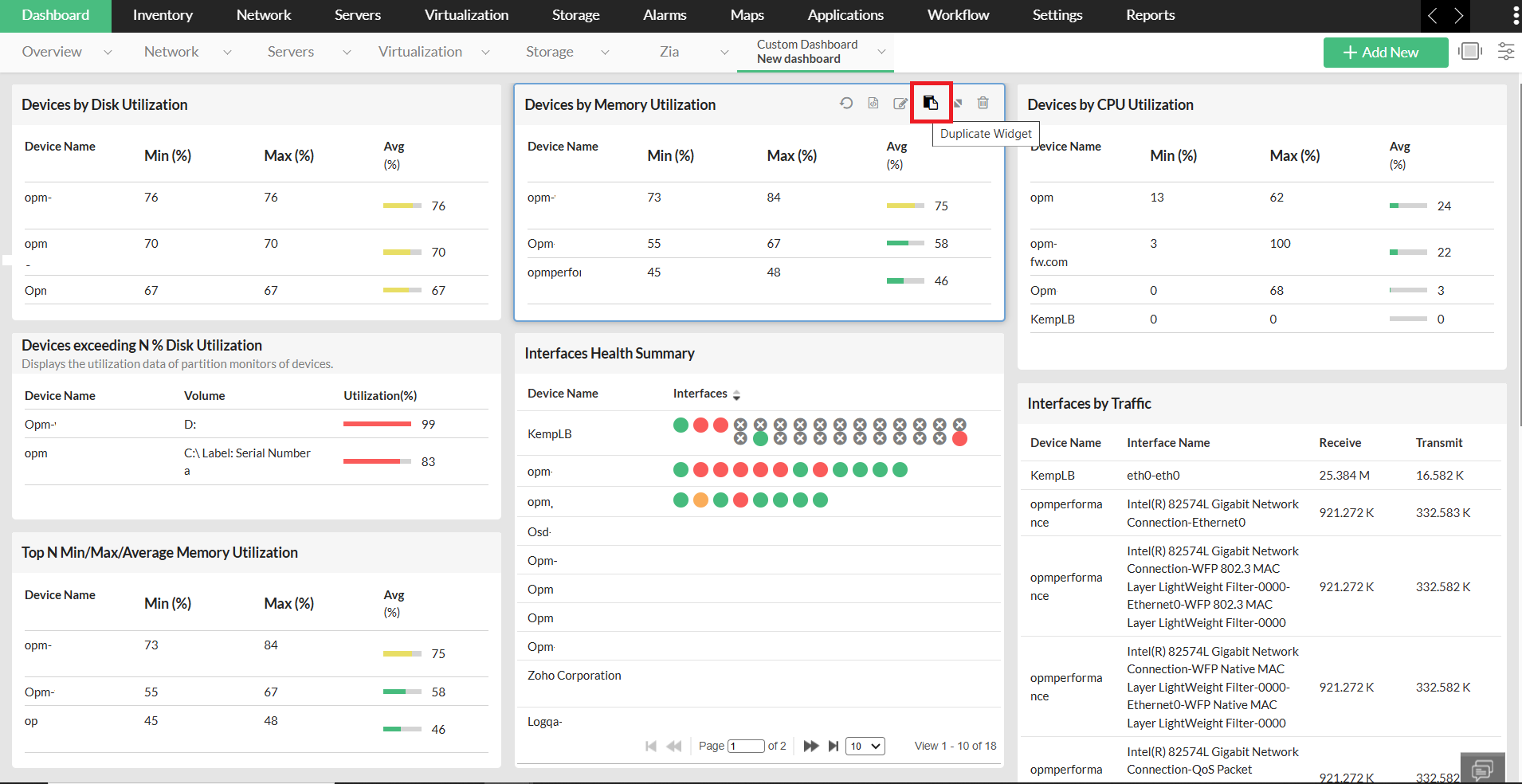Open dashboard settings sliders icon
Screen dimensions: 1522x784
(x=1505, y=52)
